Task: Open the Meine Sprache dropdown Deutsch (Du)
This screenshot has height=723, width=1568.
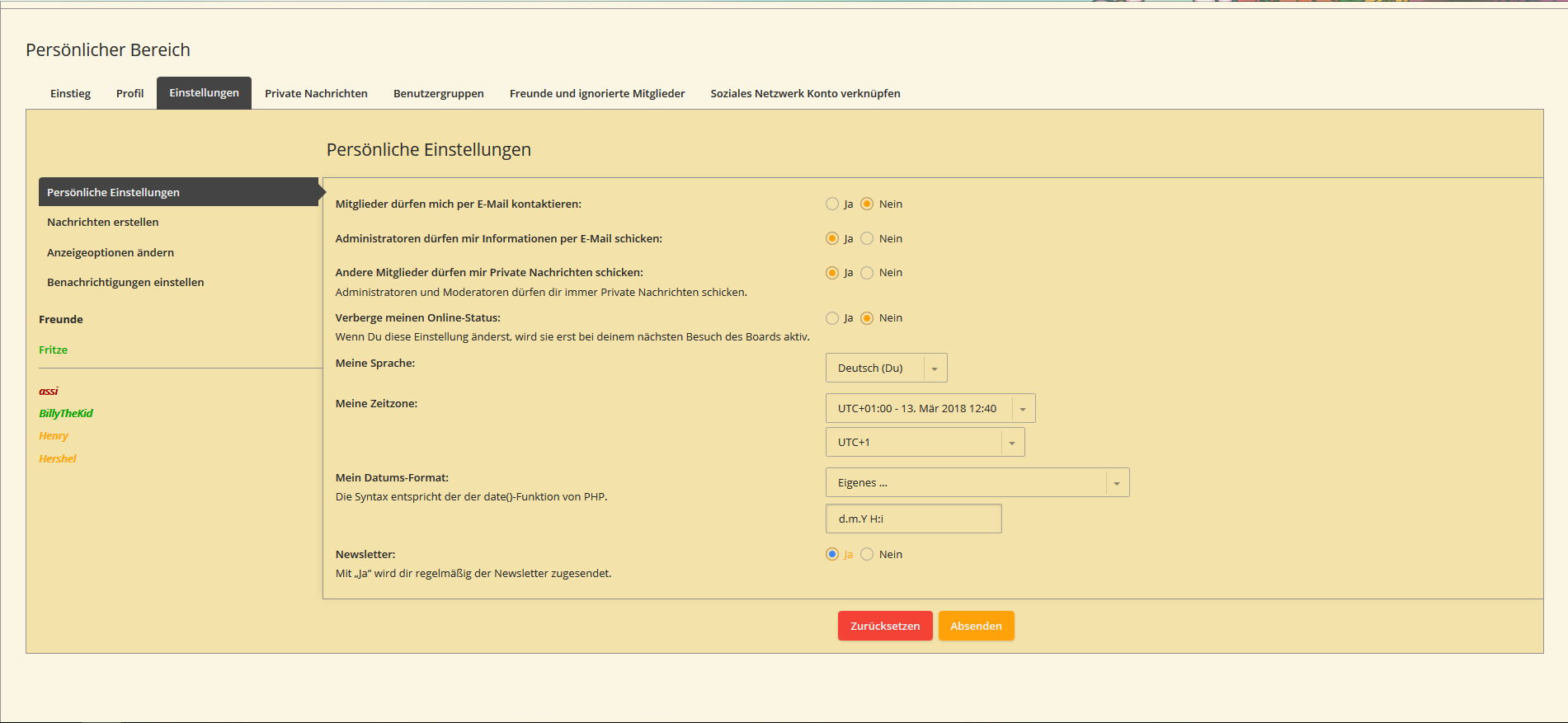Action: pos(886,368)
